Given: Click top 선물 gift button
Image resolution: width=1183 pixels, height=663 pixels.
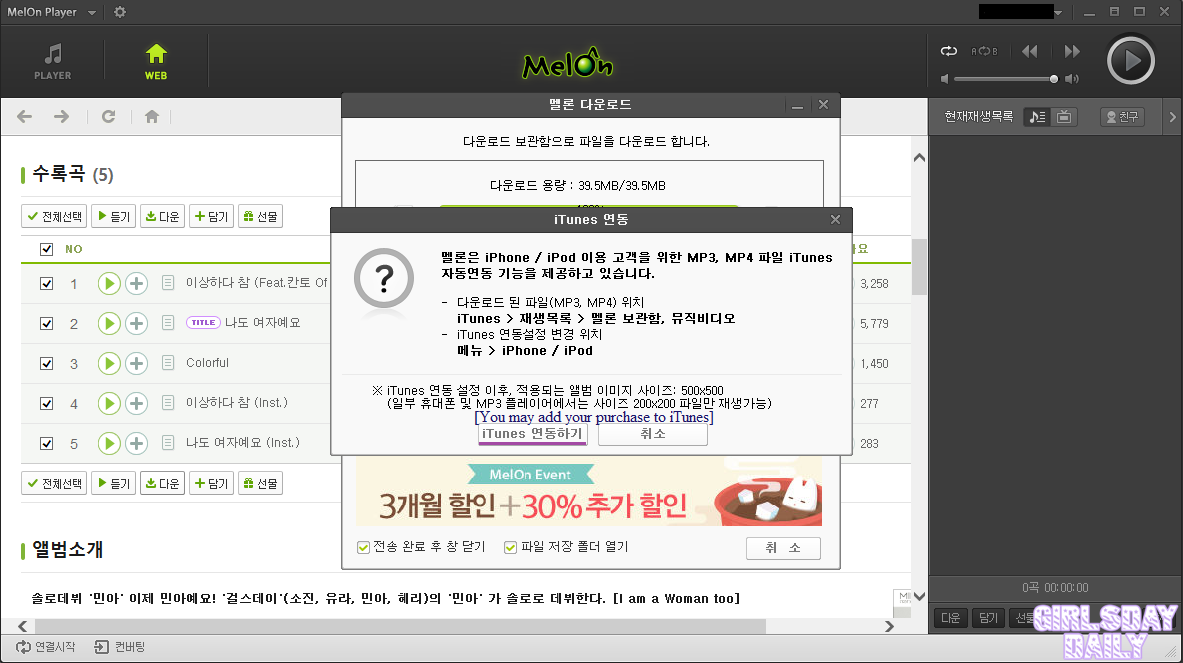Looking at the screenshot, I should (x=260, y=216).
